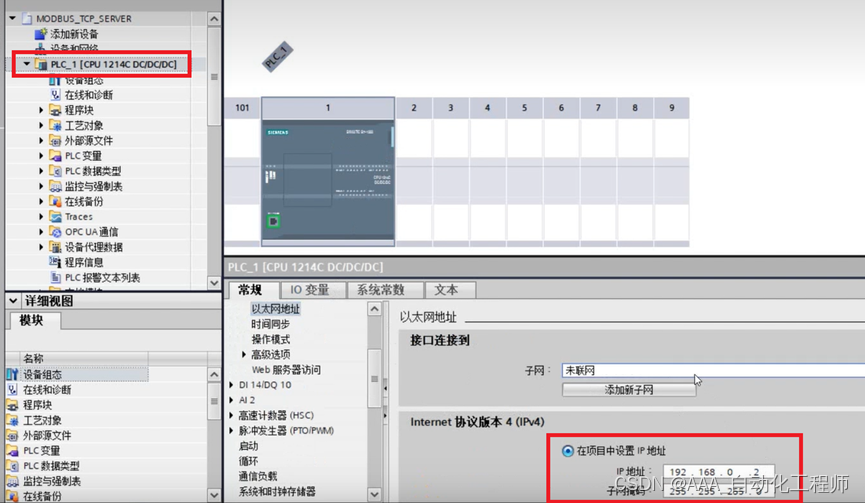Click the project tree scroll up arrow
The height and width of the screenshot is (503, 865).
click(214, 19)
